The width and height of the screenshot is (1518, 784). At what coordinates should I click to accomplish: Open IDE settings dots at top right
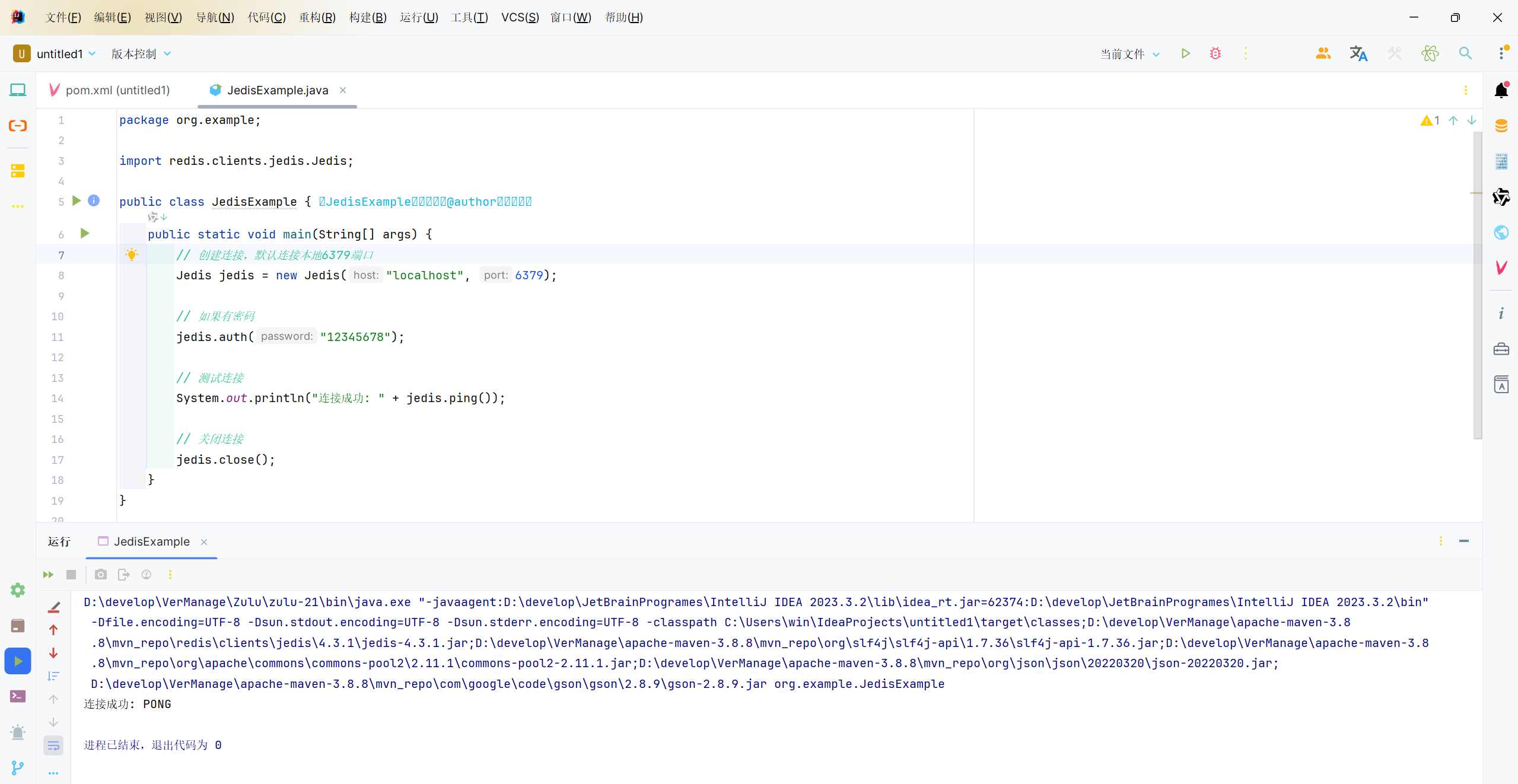click(x=1501, y=53)
